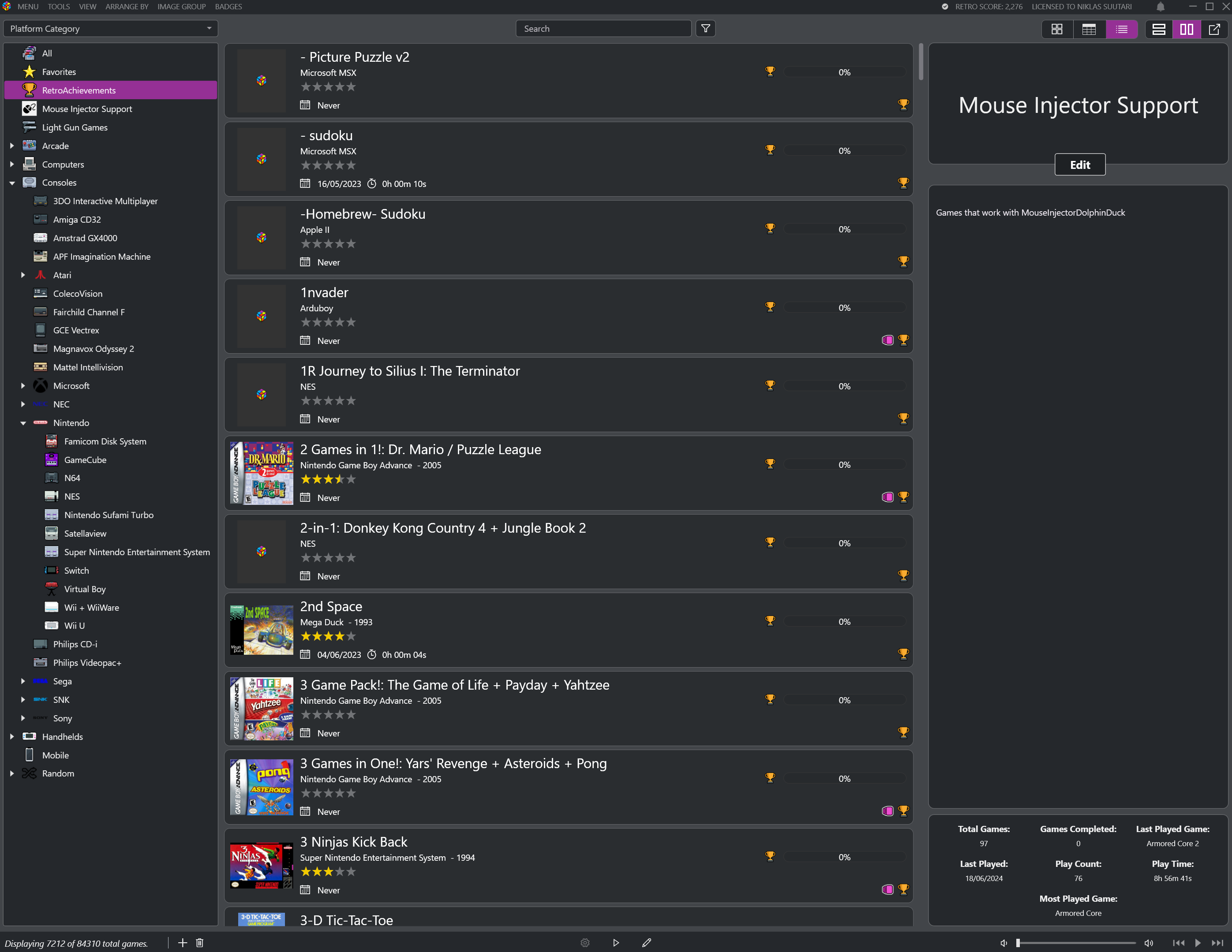Play music with the right-hand play icon
Screen dimensions: 1232x952
click(1198, 943)
